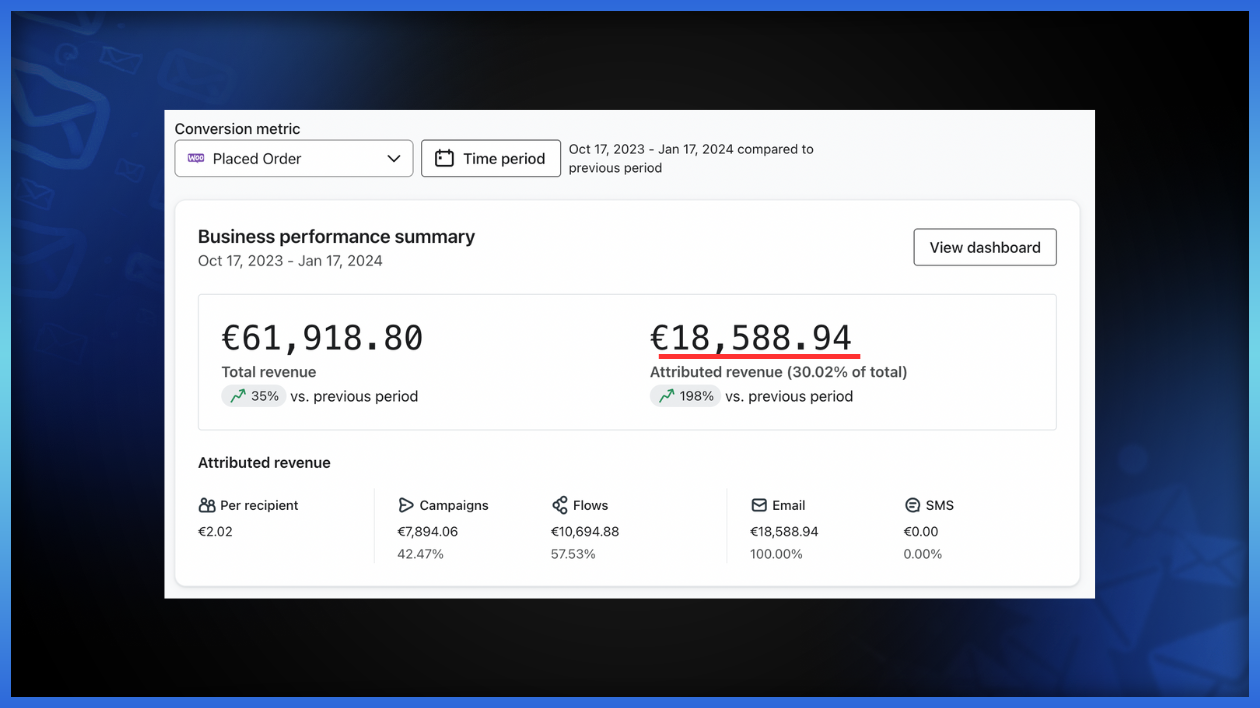Open the Placed Order conversion metric dropdown
Screen dimensions: 1260x708
pos(294,158)
